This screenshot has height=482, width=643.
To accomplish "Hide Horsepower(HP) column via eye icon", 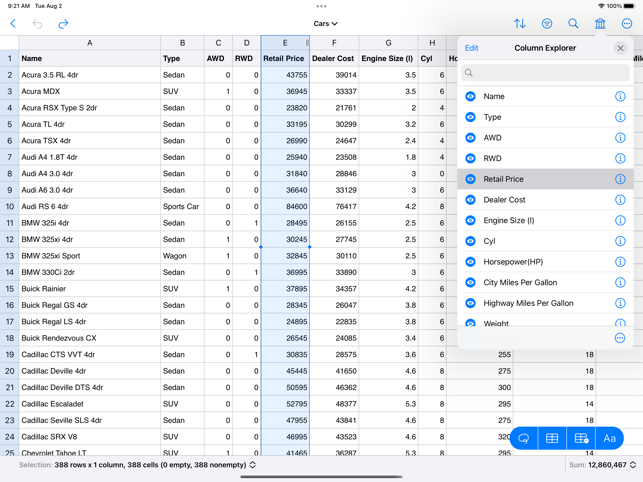I will pyautogui.click(x=470, y=262).
